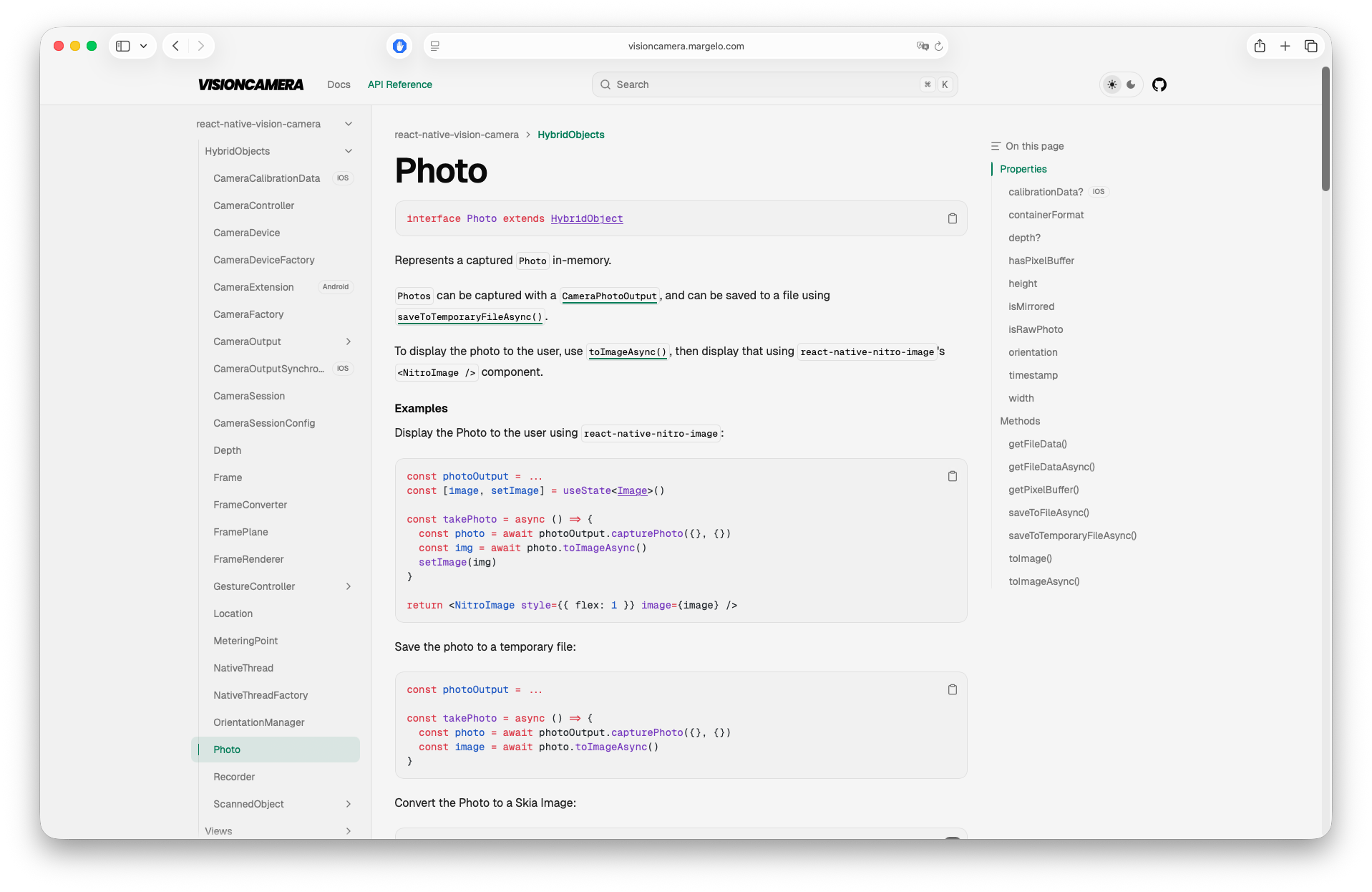Copy the NitroImage example code block
1372x892 pixels.
(952, 476)
